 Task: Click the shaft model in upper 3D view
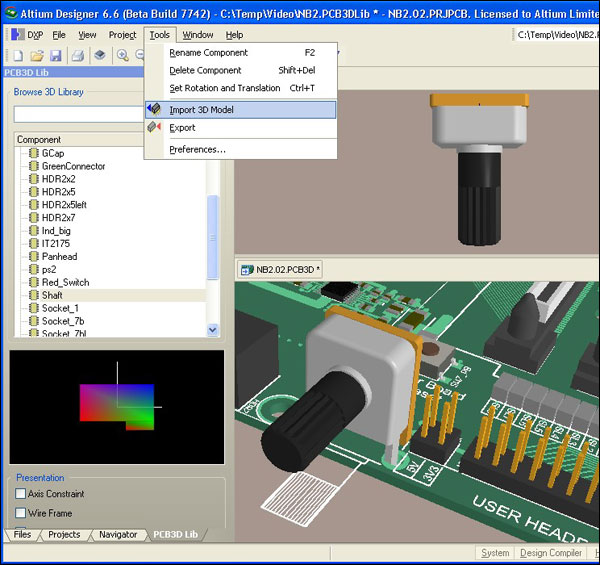coord(479,168)
